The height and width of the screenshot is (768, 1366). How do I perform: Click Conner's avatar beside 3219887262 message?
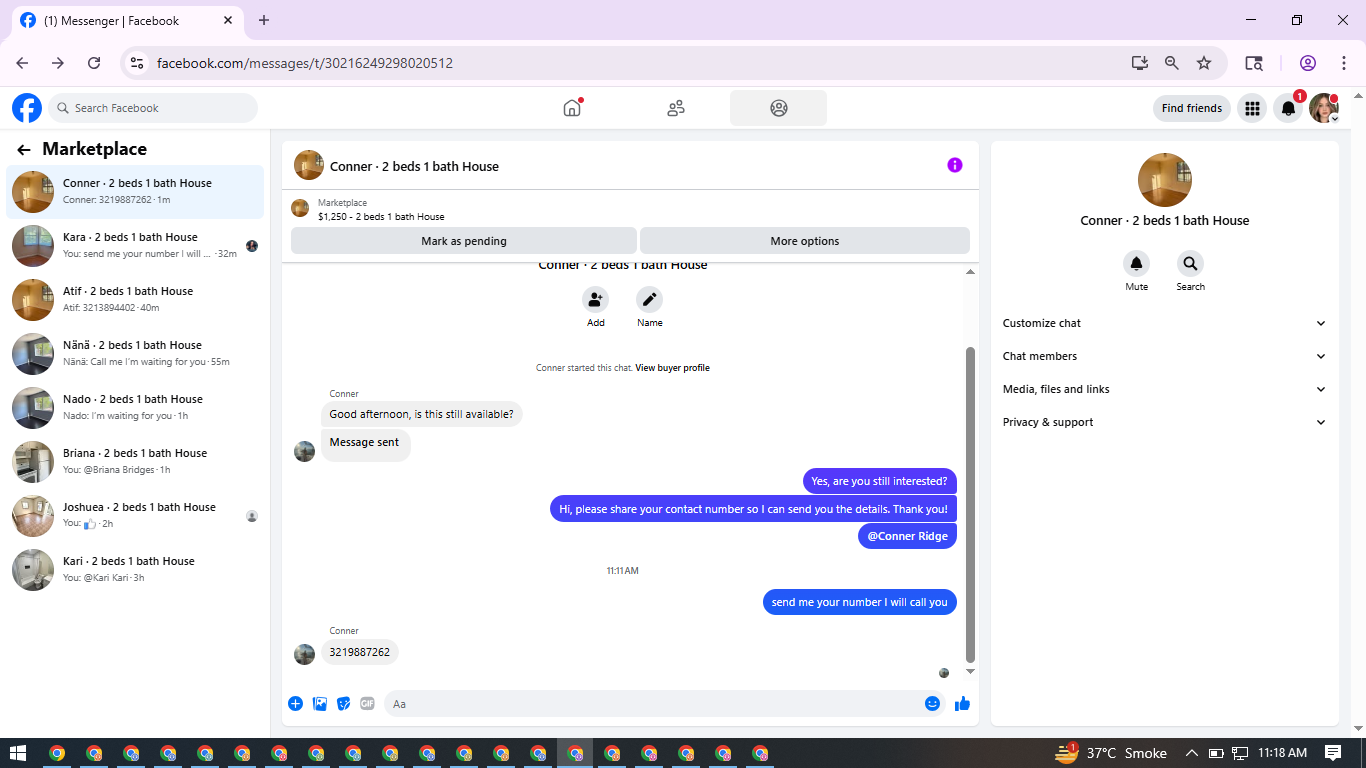(305, 654)
